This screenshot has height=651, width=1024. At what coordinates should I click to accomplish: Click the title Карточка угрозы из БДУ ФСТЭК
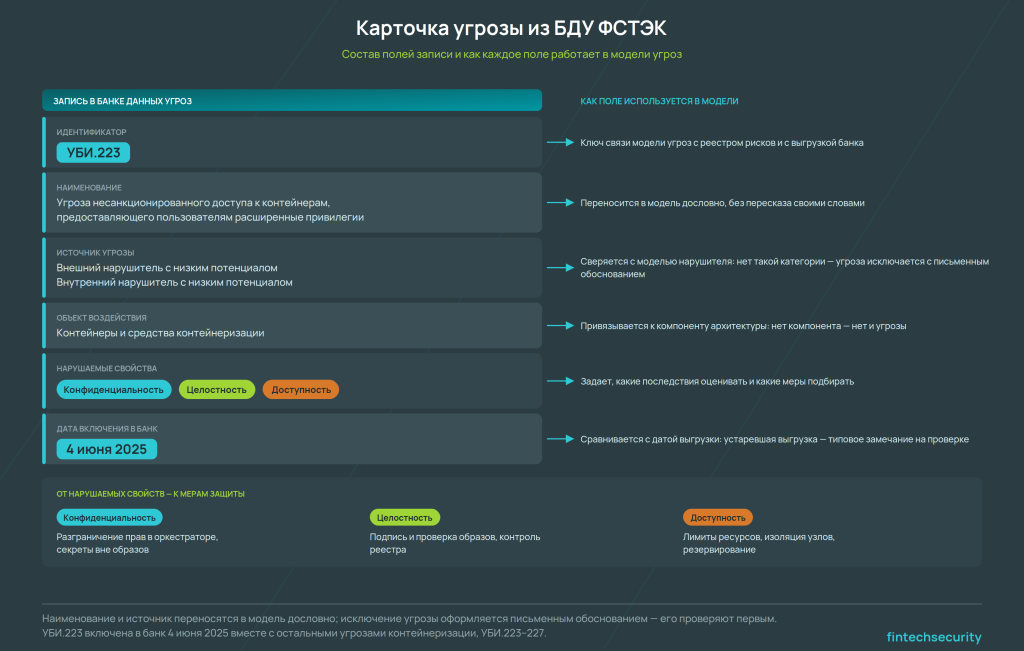point(511,28)
